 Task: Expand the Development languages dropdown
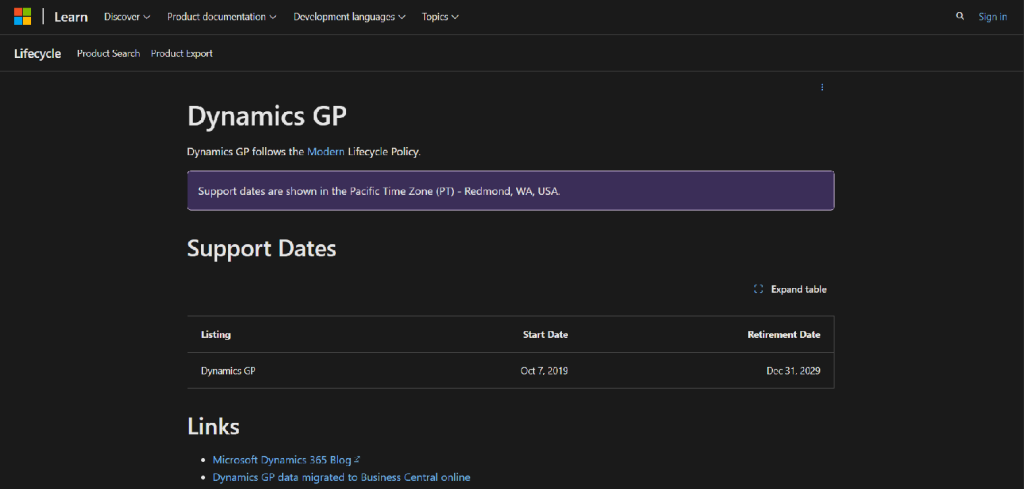[349, 17]
